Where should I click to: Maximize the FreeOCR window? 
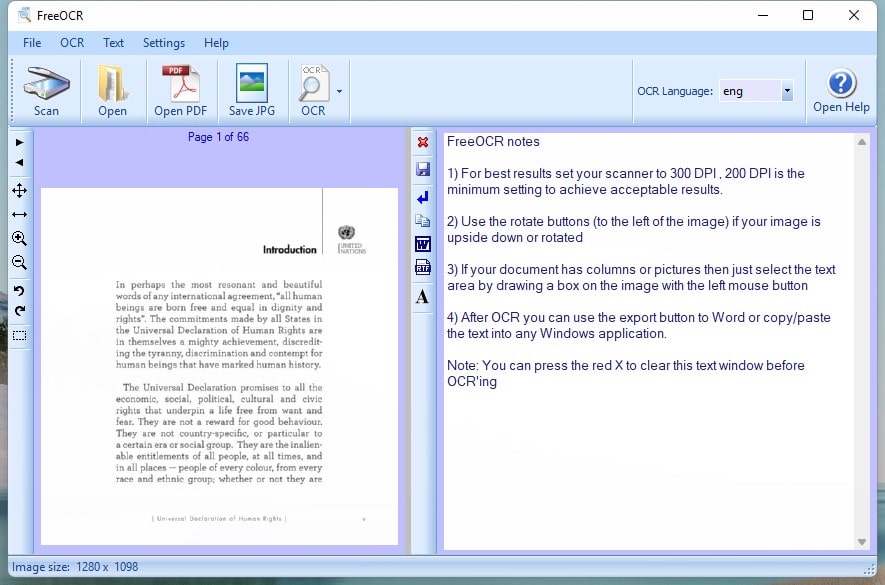click(808, 15)
